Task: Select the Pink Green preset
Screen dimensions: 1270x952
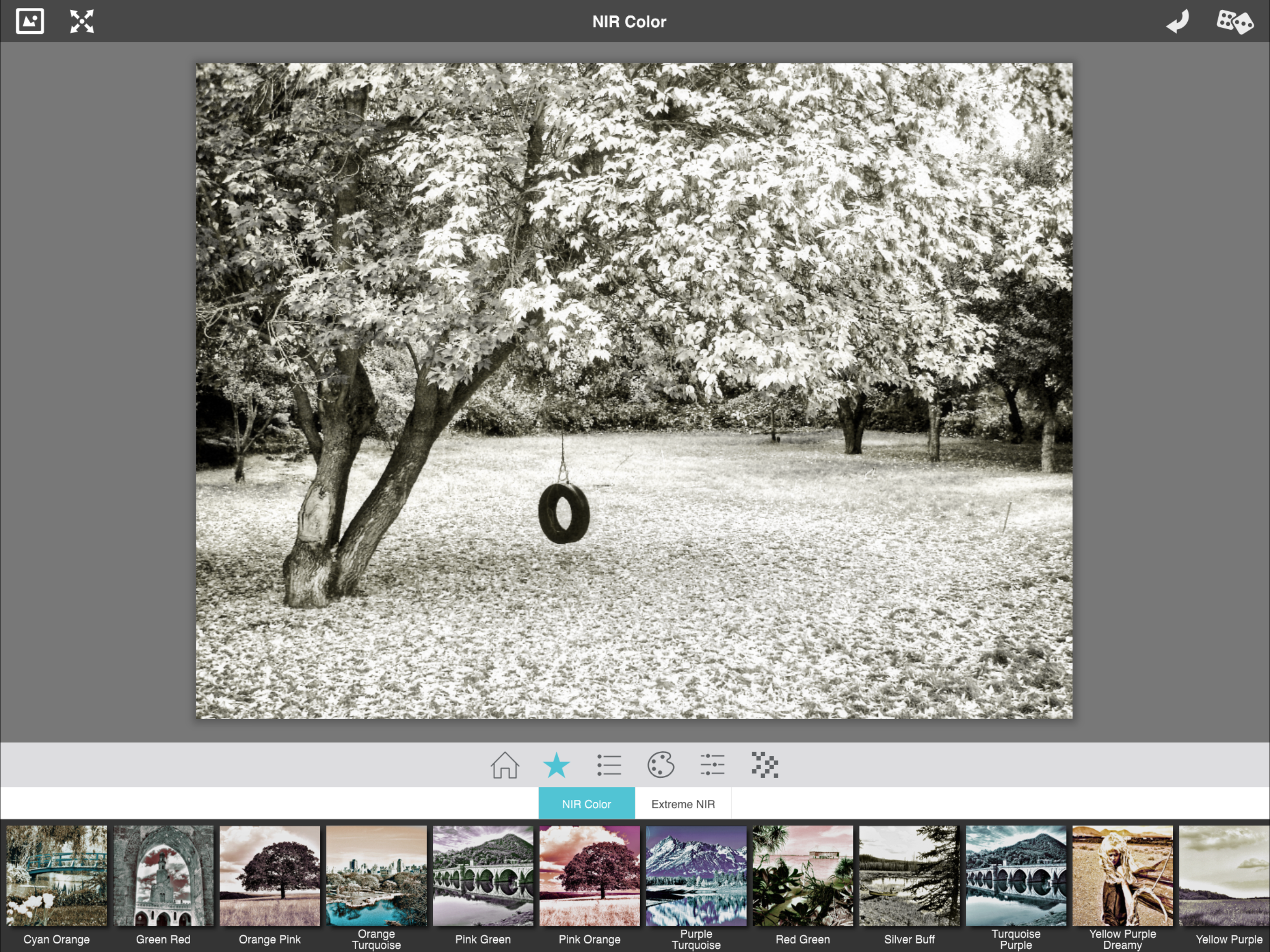Action: click(483, 876)
